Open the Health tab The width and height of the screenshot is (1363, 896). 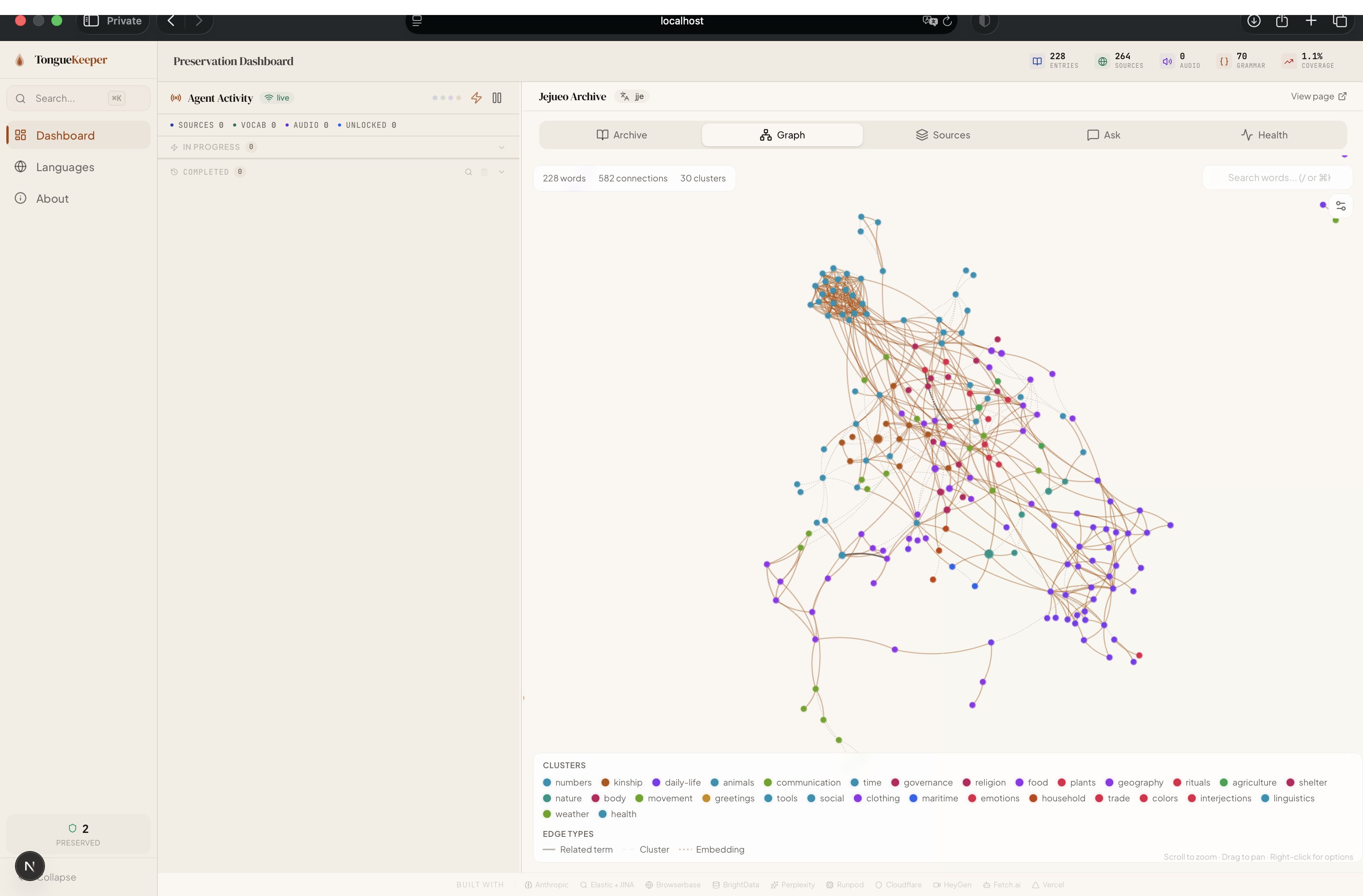[x=1264, y=135]
